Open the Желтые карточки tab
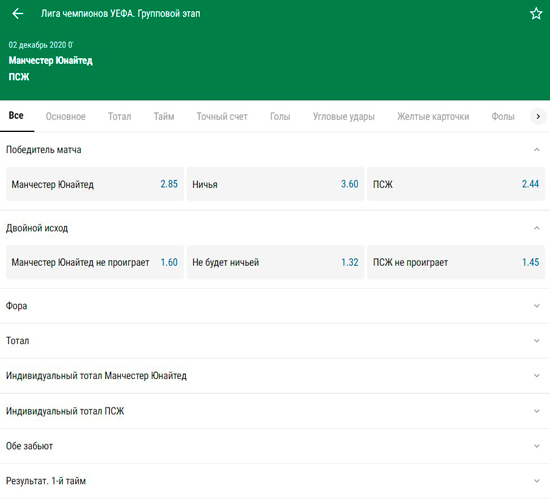Viewport: 550px width, 500px height. 433,116
